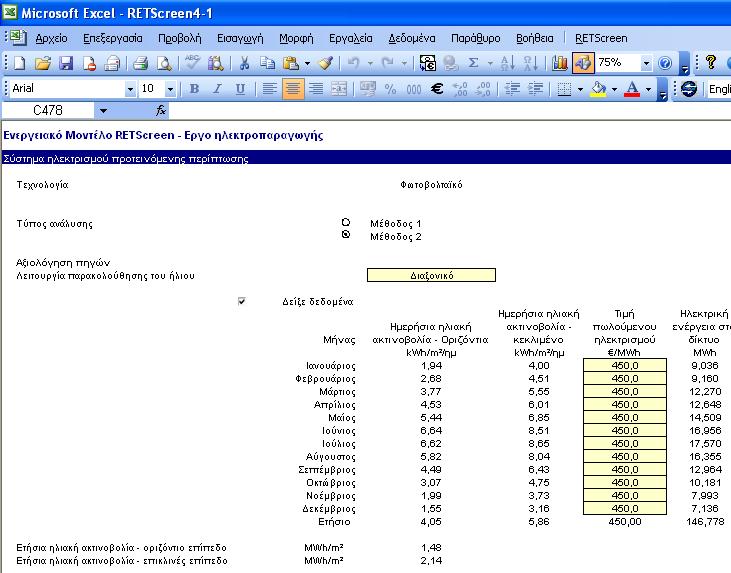Sort descending from Ω to A

coord(531,63)
